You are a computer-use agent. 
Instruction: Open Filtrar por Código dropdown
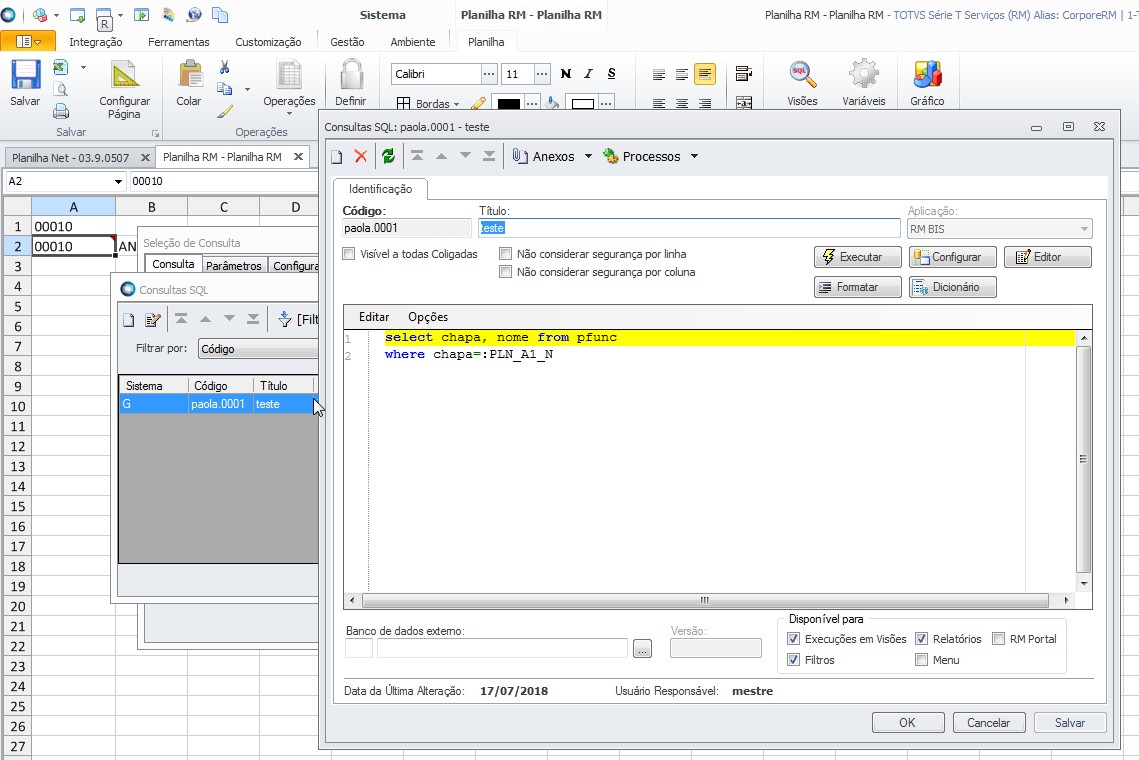pyautogui.click(x=258, y=349)
